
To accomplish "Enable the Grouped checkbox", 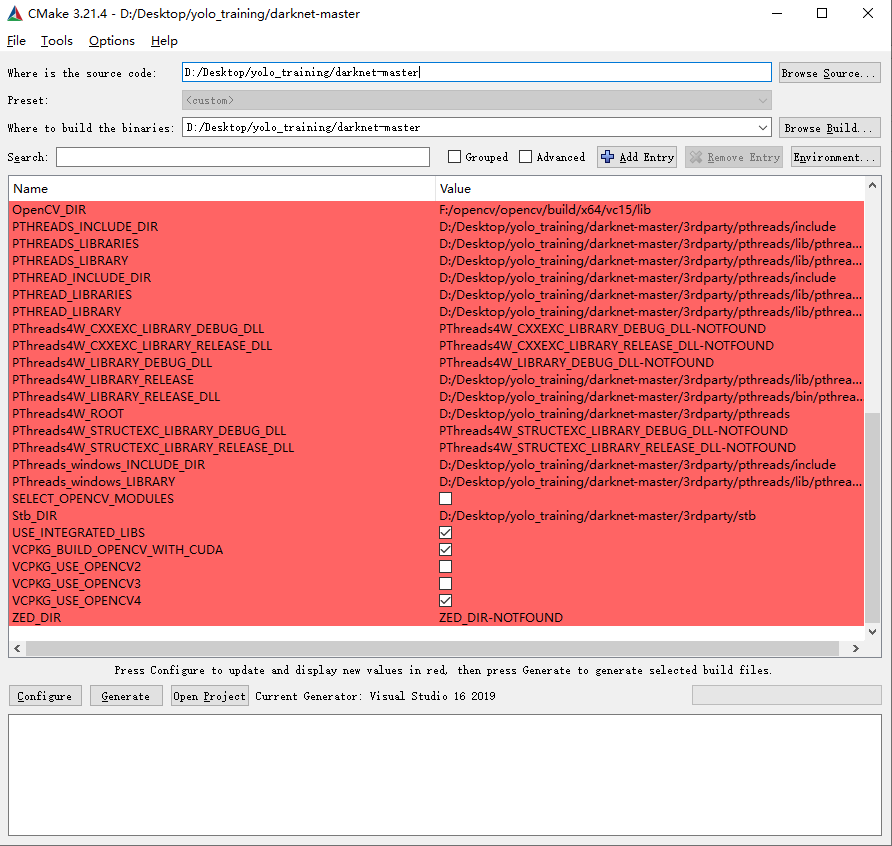I will click(x=454, y=157).
